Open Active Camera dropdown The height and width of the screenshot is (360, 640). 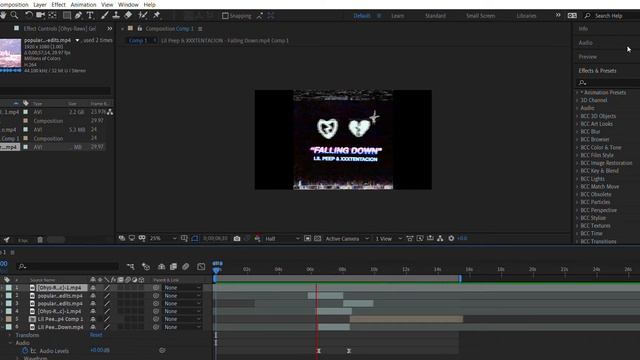point(347,238)
